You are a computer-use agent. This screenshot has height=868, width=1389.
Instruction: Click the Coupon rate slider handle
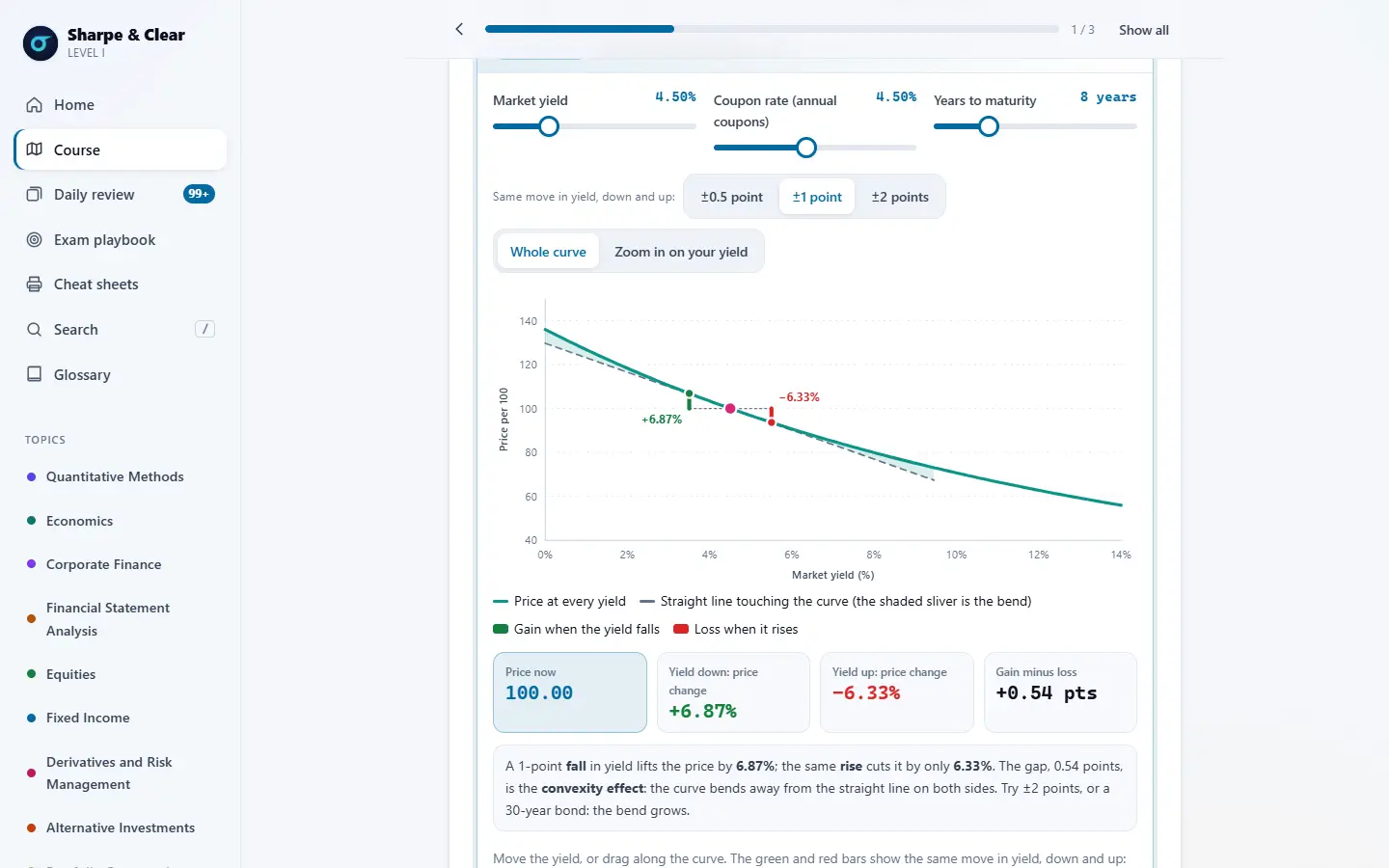coord(806,148)
